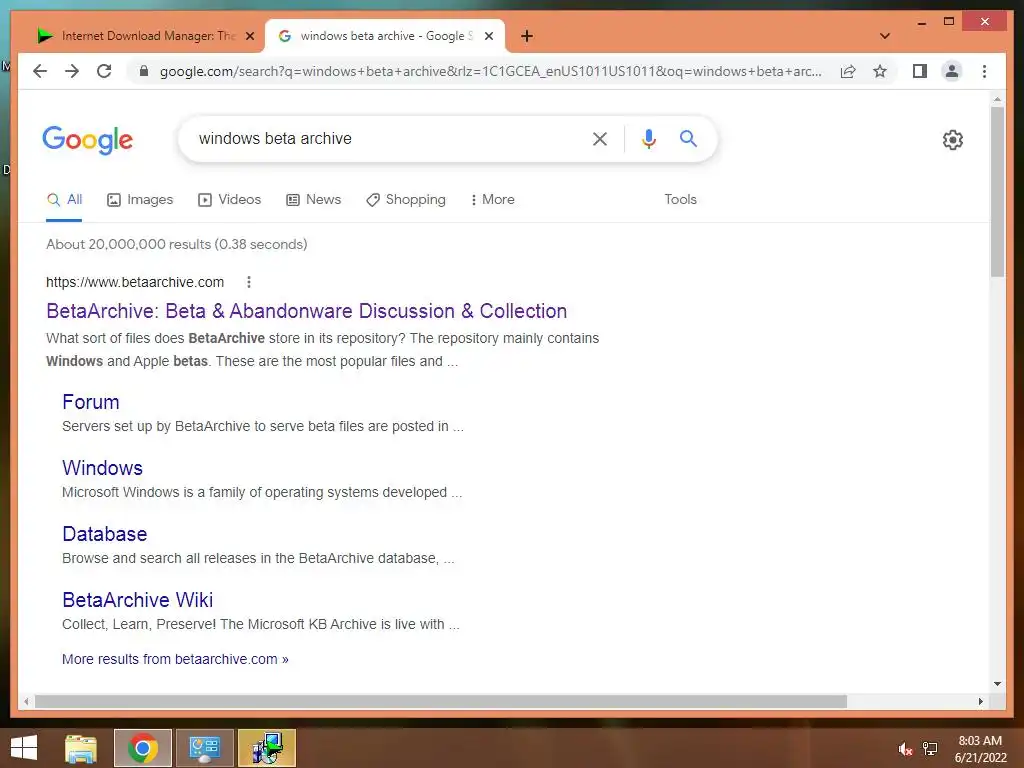Image resolution: width=1024 pixels, height=768 pixels.
Task: Click the scroll-left arrow of horizontal scrollbar
Action: (26, 701)
